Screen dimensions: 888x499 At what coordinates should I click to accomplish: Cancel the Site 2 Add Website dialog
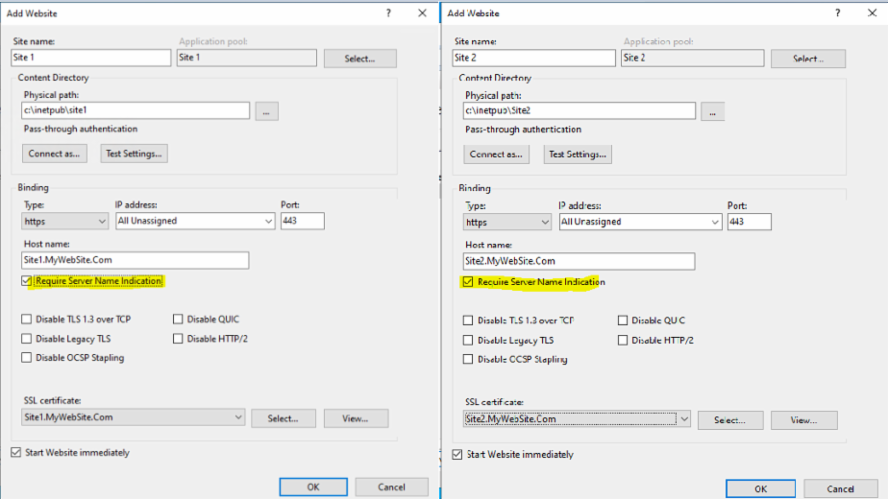coord(840,489)
